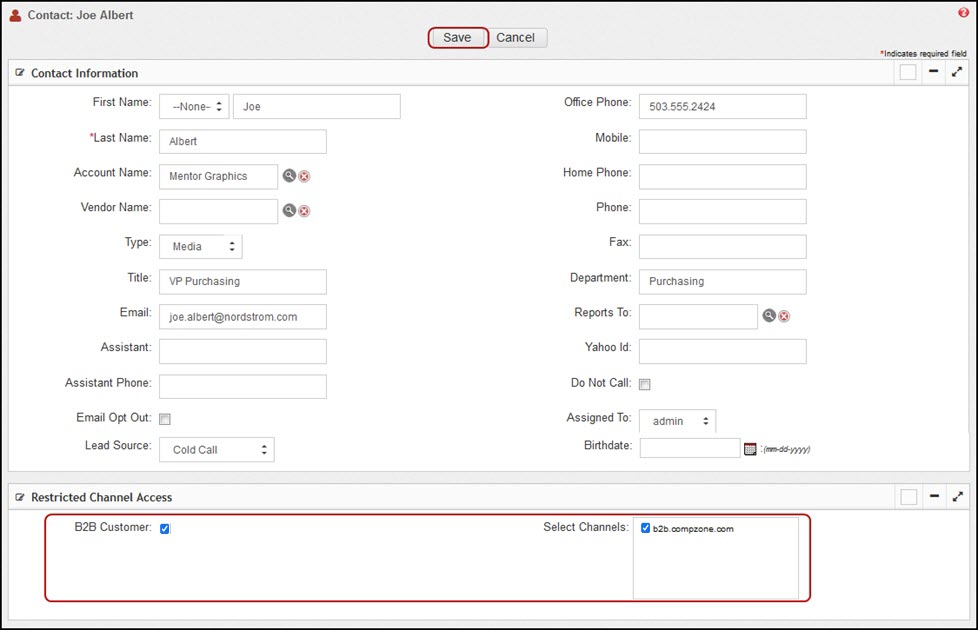Click the empty Birthdate field

point(690,448)
